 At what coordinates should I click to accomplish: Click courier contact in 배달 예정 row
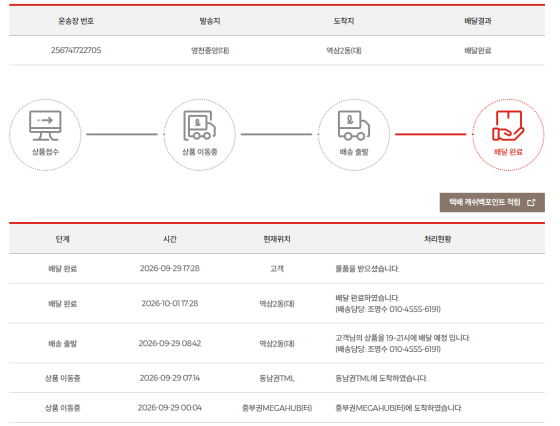388,349
